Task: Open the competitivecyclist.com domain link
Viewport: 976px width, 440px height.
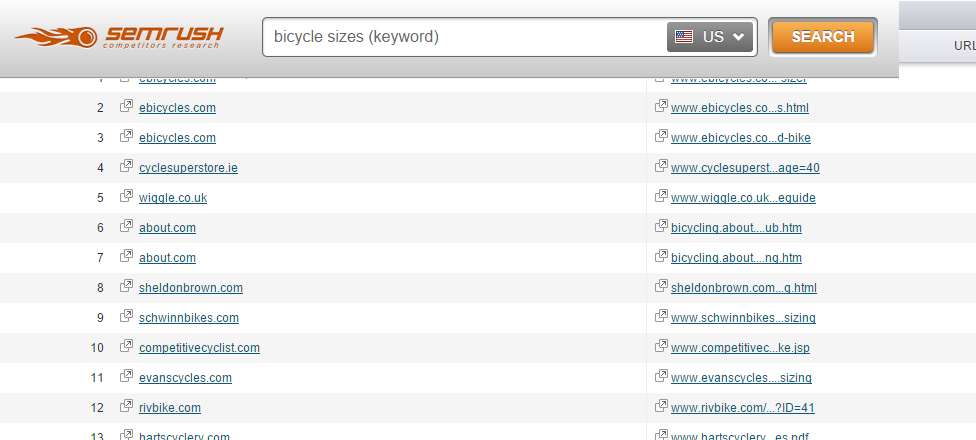Action: (199, 348)
